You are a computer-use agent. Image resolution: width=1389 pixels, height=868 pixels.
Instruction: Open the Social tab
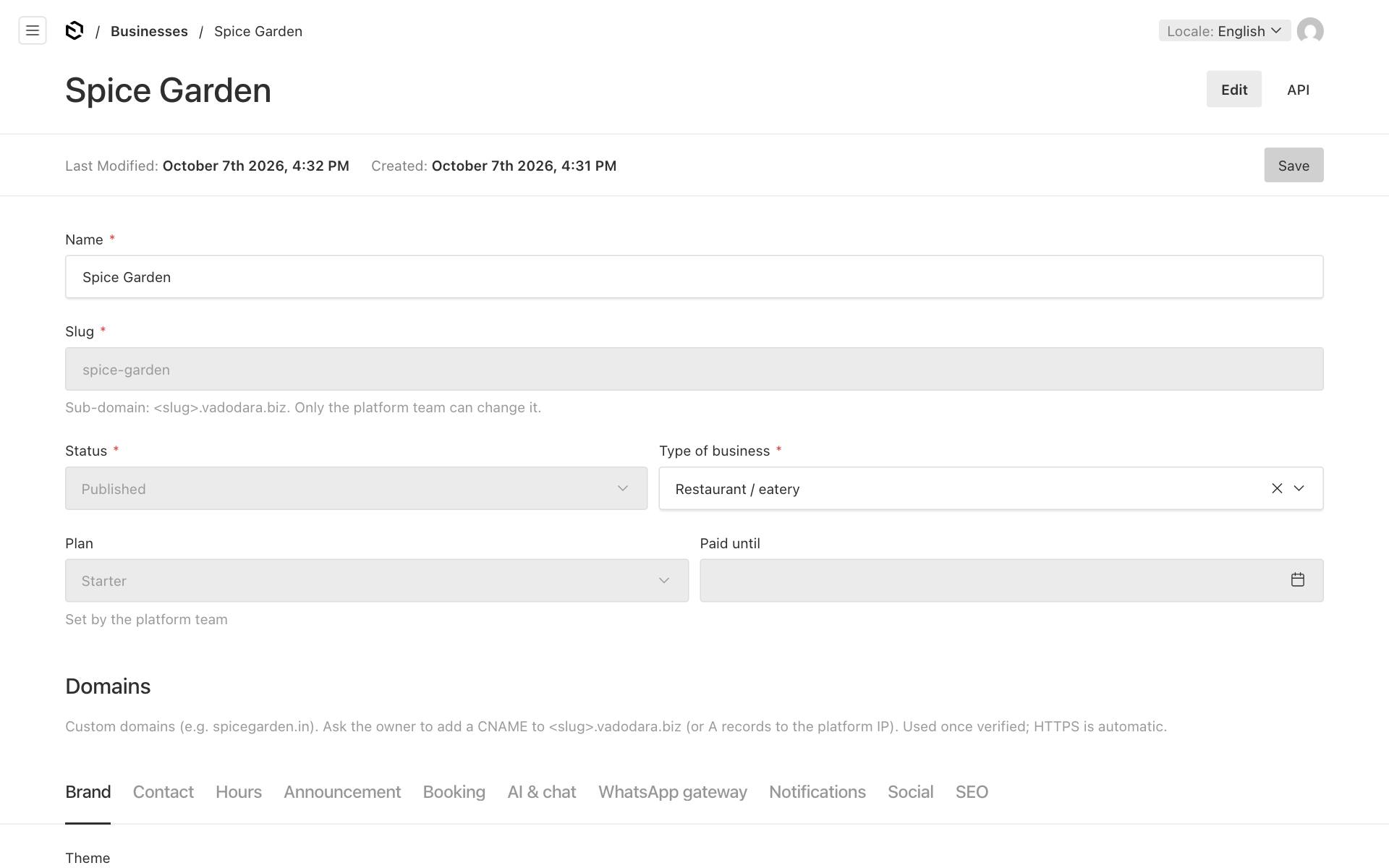911,792
